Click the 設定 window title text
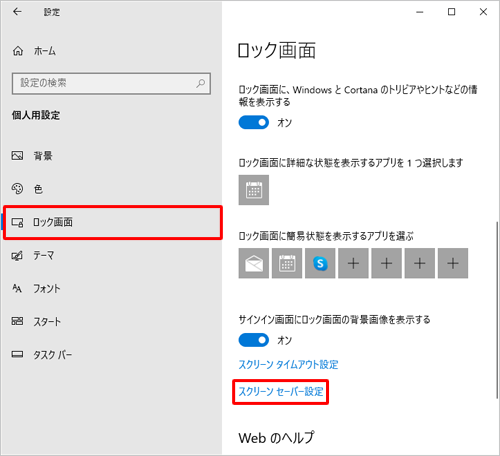Screen dimensions: 500x456 [52, 12]
